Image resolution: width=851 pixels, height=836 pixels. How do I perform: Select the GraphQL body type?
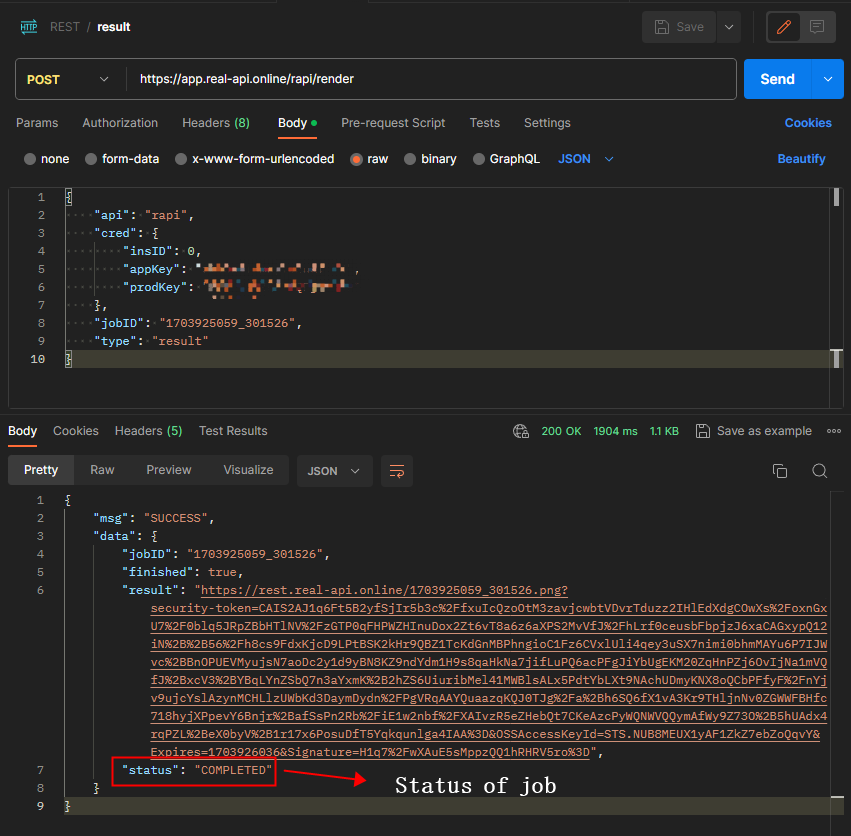(x=479, y=159)
